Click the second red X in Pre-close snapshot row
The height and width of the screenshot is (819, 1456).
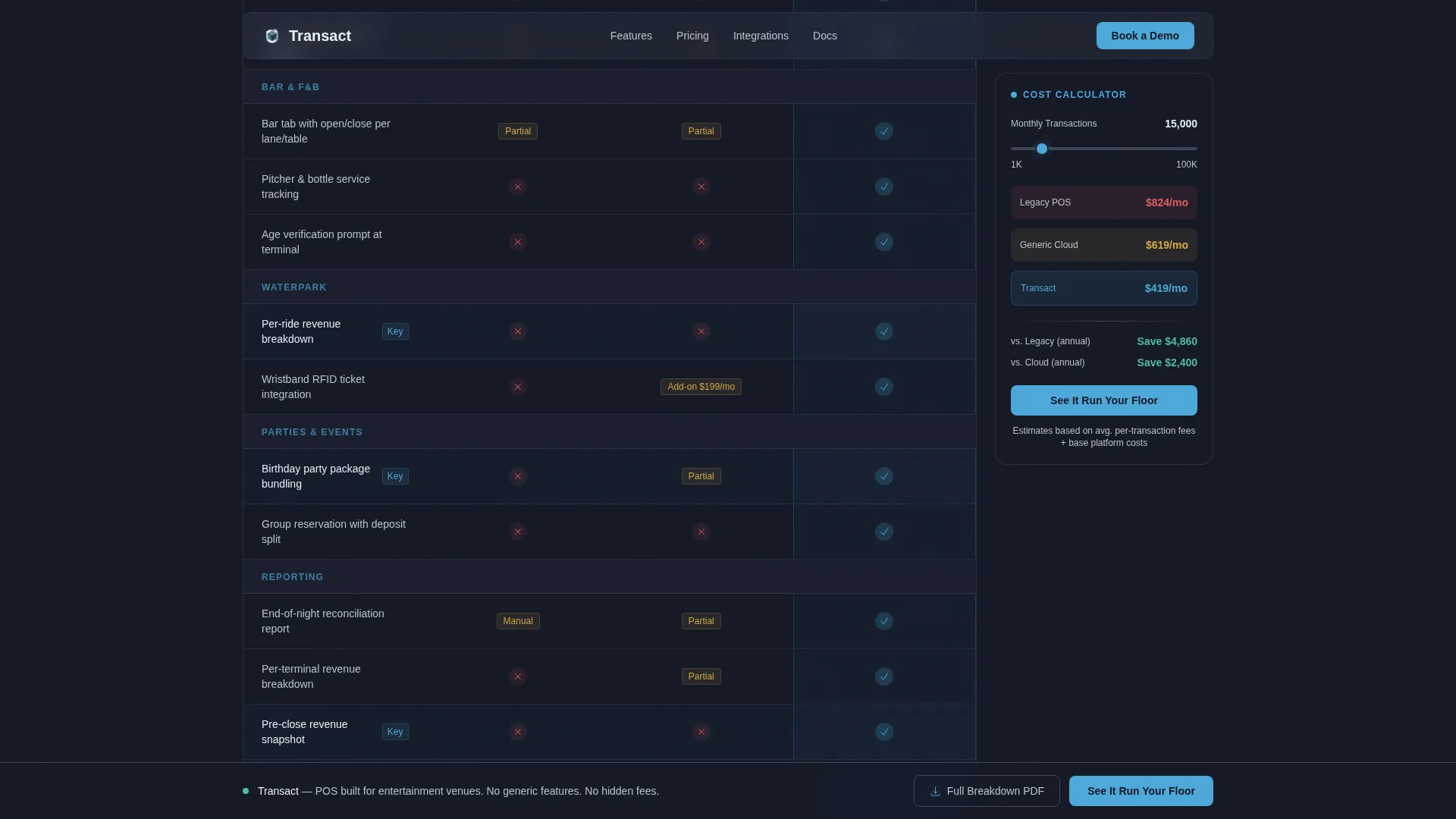[701, 732]
